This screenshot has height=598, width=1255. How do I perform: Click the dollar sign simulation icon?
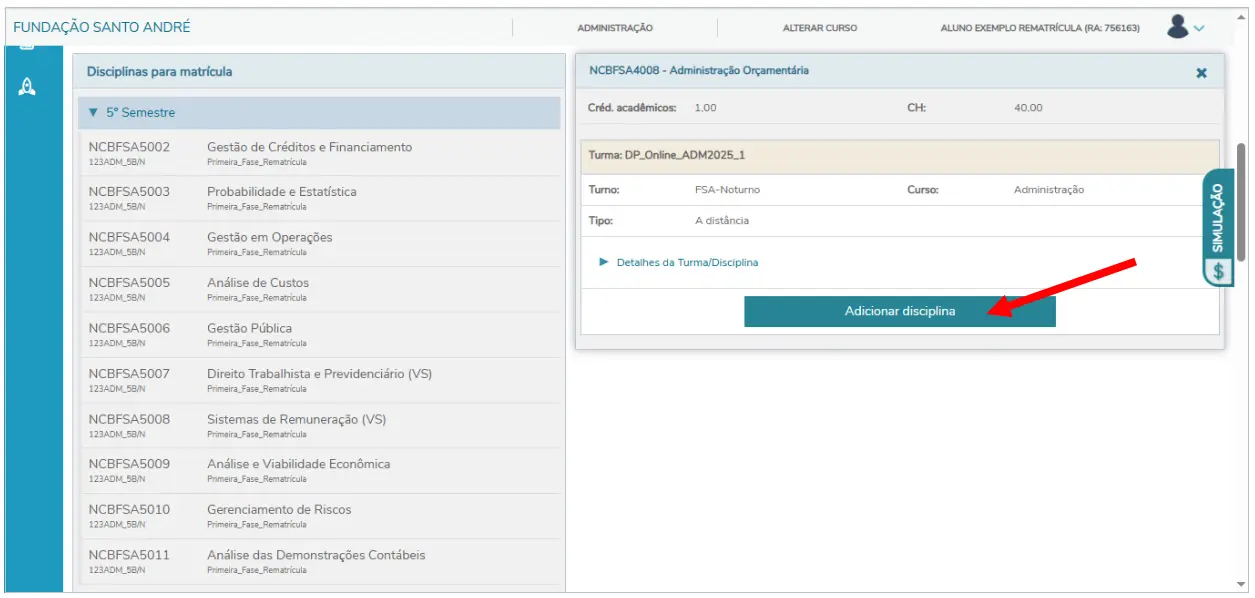pyautogui.click(x=1217, y=271)
